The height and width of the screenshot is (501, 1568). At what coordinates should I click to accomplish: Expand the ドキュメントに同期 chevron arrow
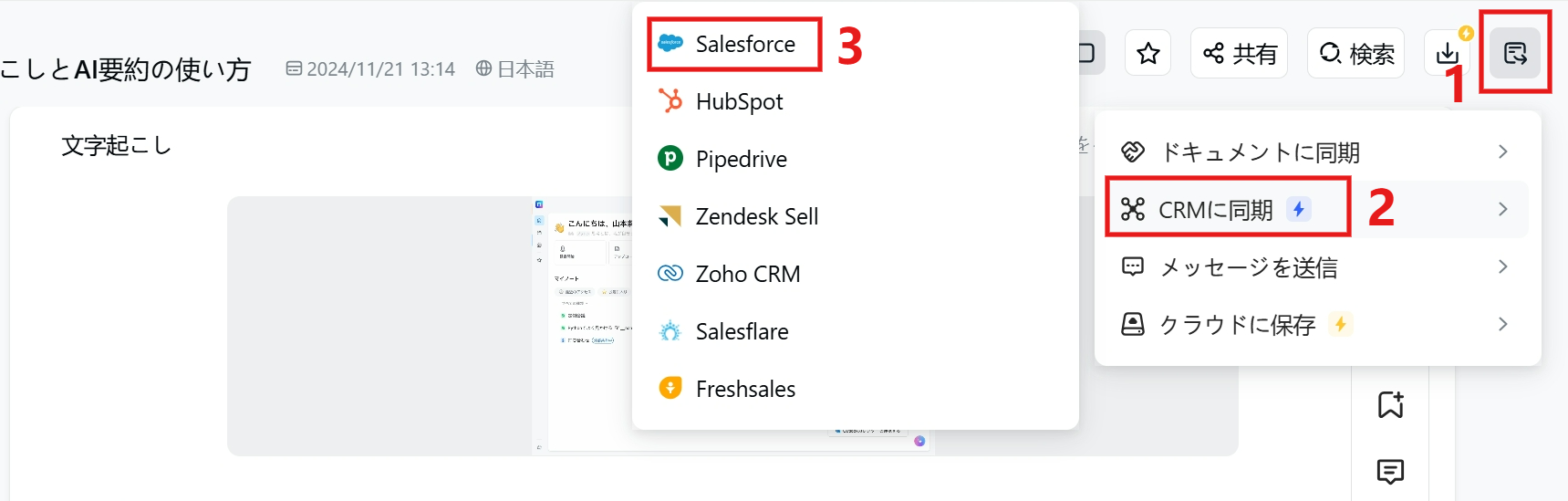[1502, 151]
